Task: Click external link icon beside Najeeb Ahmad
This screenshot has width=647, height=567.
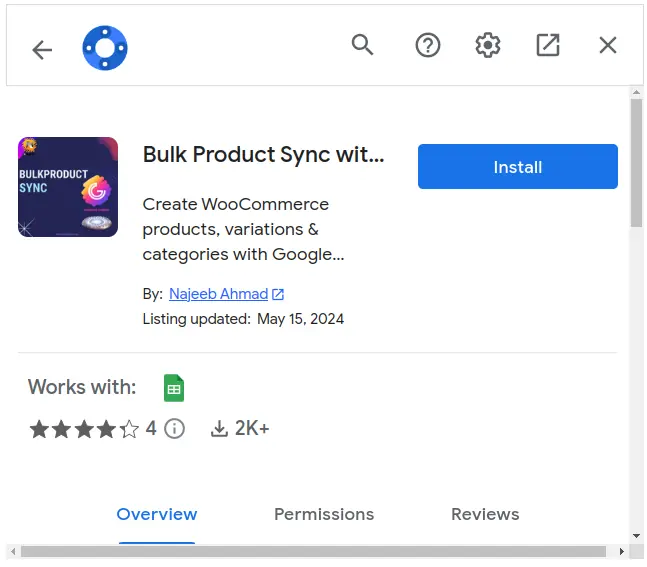Action: pyautogui.click(x=278, y=294)
